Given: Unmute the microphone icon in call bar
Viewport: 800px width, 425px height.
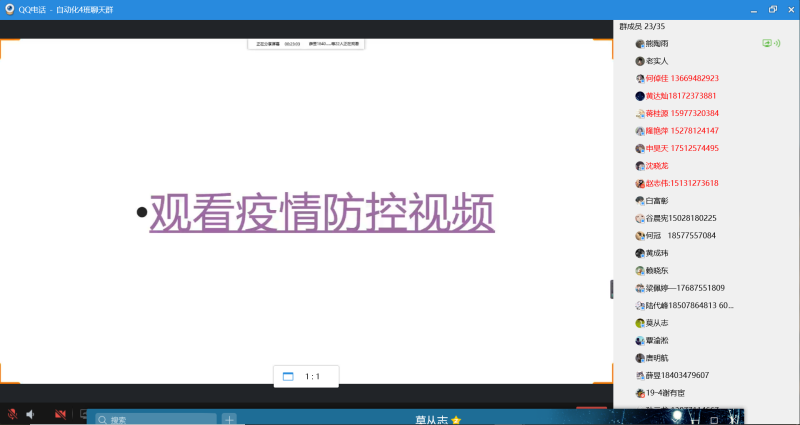Looking at the screenshot, I should tap(12, 414).
